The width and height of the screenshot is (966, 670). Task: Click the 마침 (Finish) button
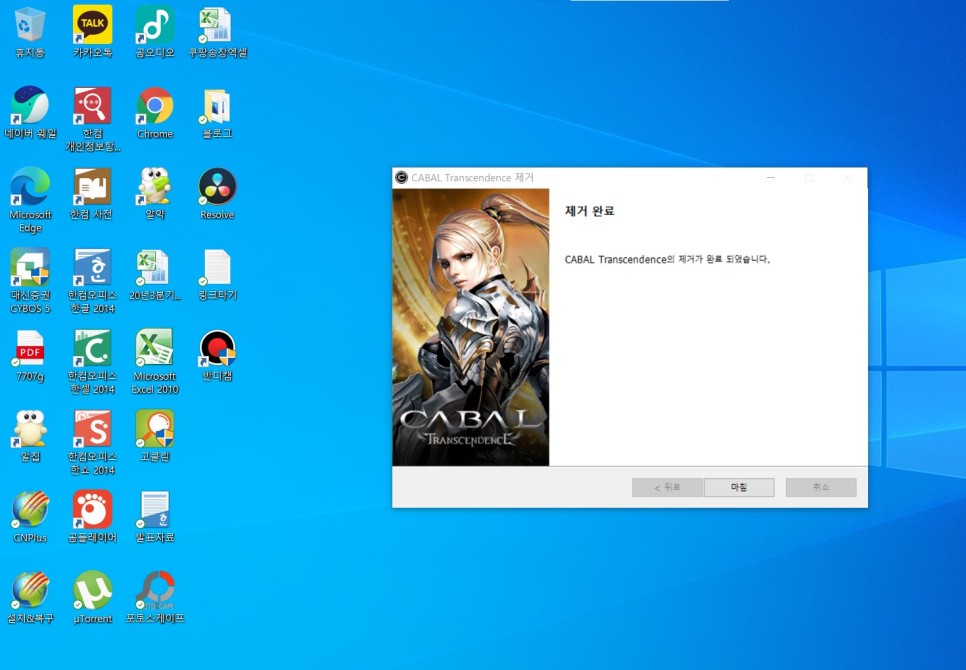[739, 487]
